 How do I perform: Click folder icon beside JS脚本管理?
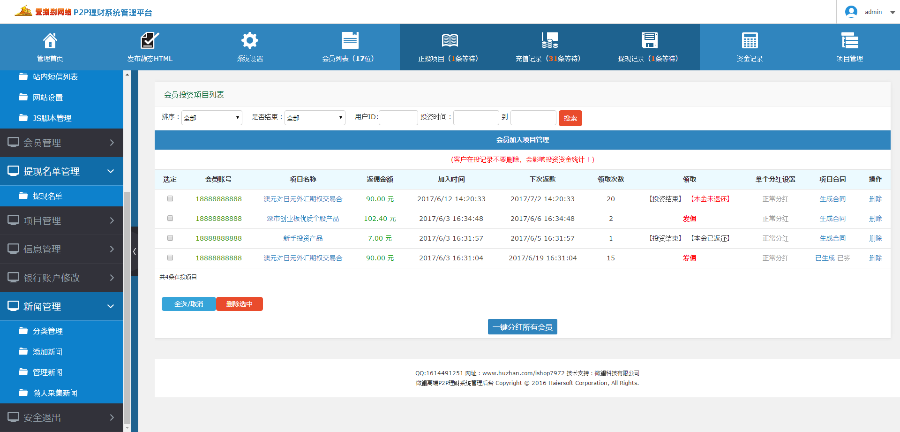[x=23, y=119]
